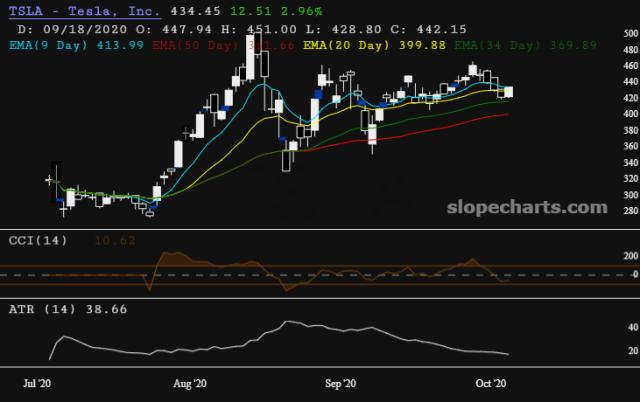Click the CCI(14) indicator label
Screen dimensions: 640x402
(x=38, y=240)
